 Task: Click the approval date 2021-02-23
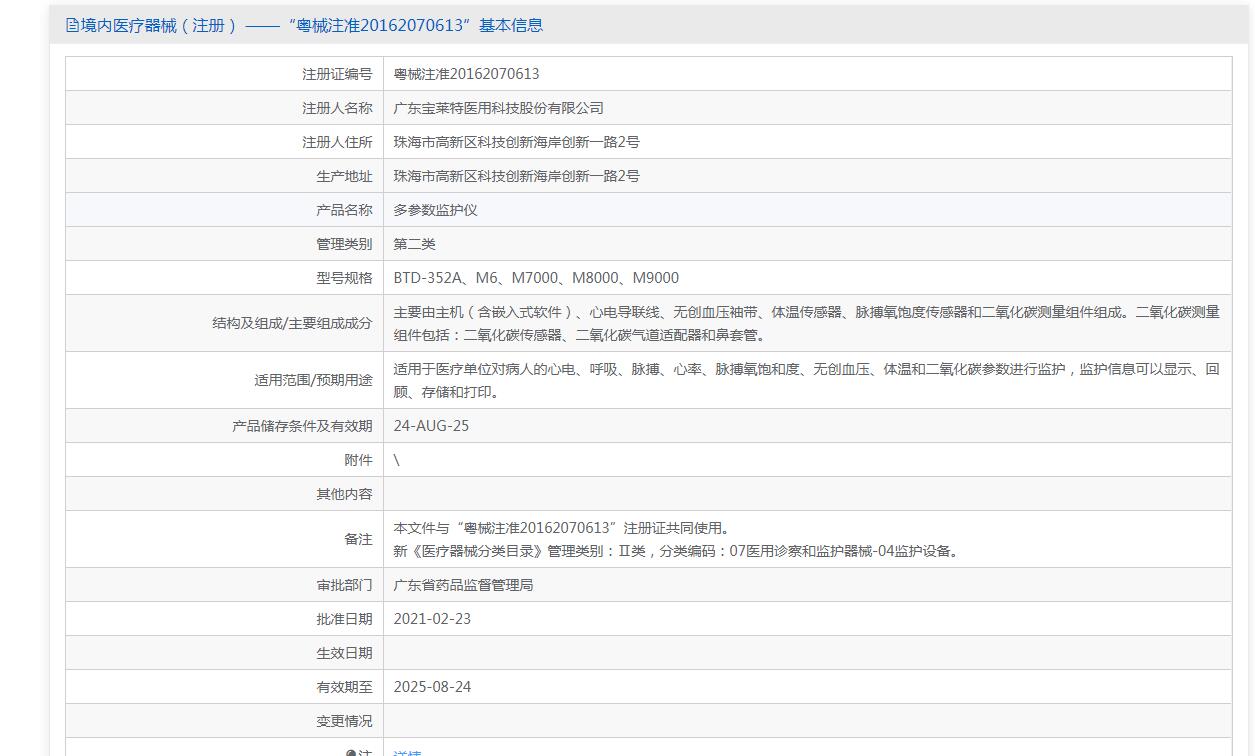pos(432,619)
